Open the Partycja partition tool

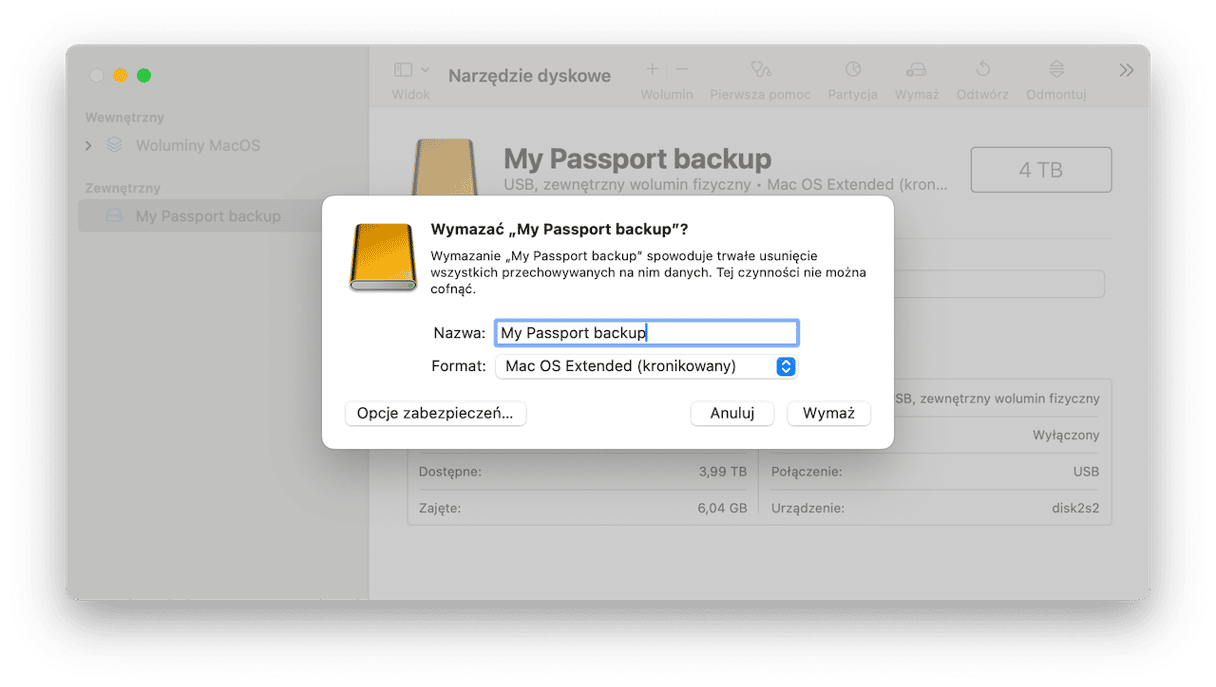pyautogui.click(x=852, y=70)
